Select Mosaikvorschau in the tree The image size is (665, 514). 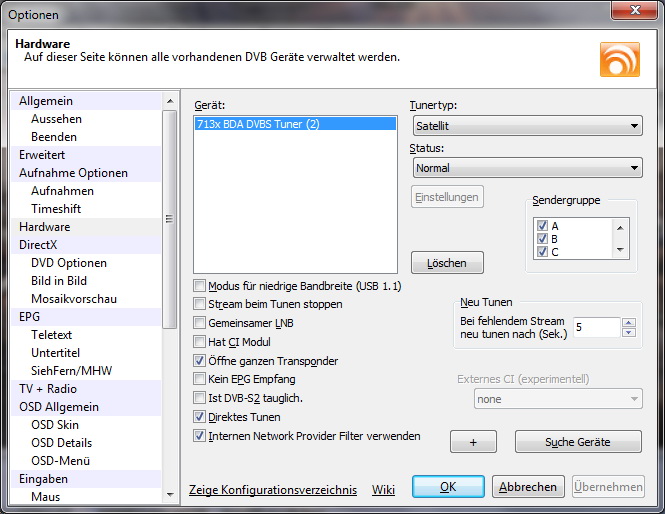(x=86, y=299)
